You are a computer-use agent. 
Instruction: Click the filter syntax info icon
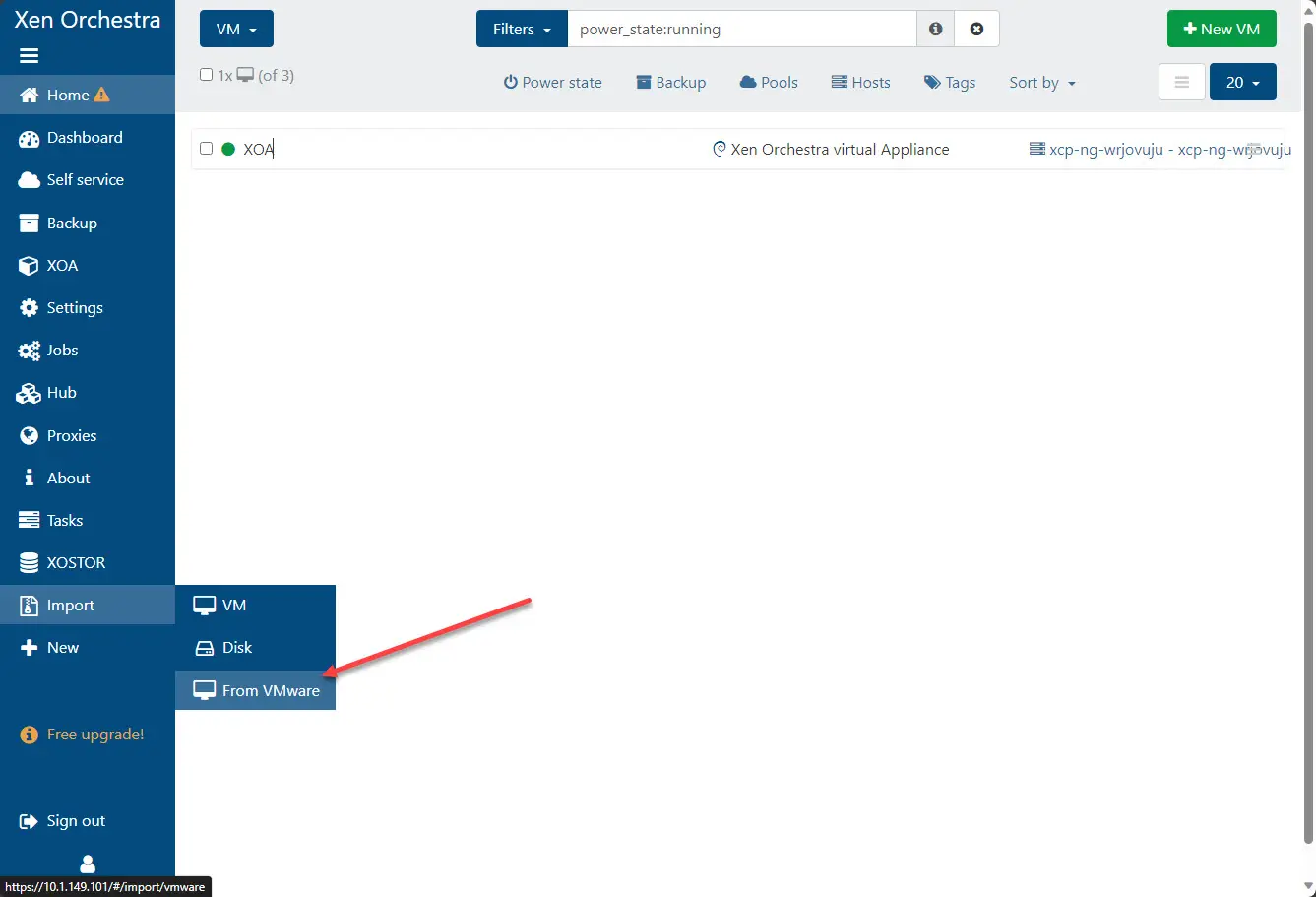[x=936, y=30]
